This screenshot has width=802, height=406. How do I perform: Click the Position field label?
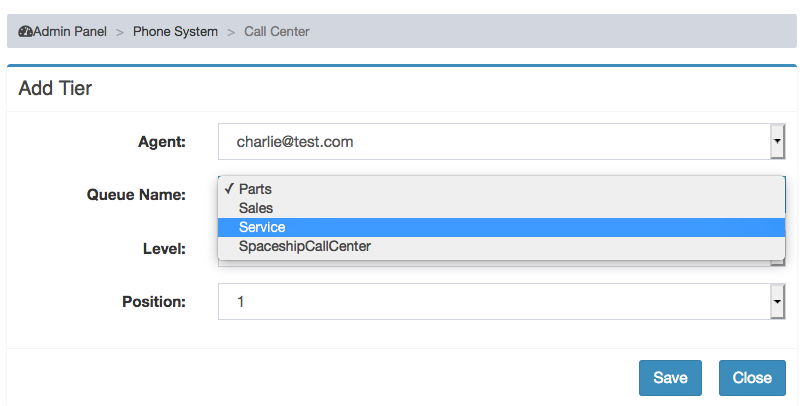[154, 302]
